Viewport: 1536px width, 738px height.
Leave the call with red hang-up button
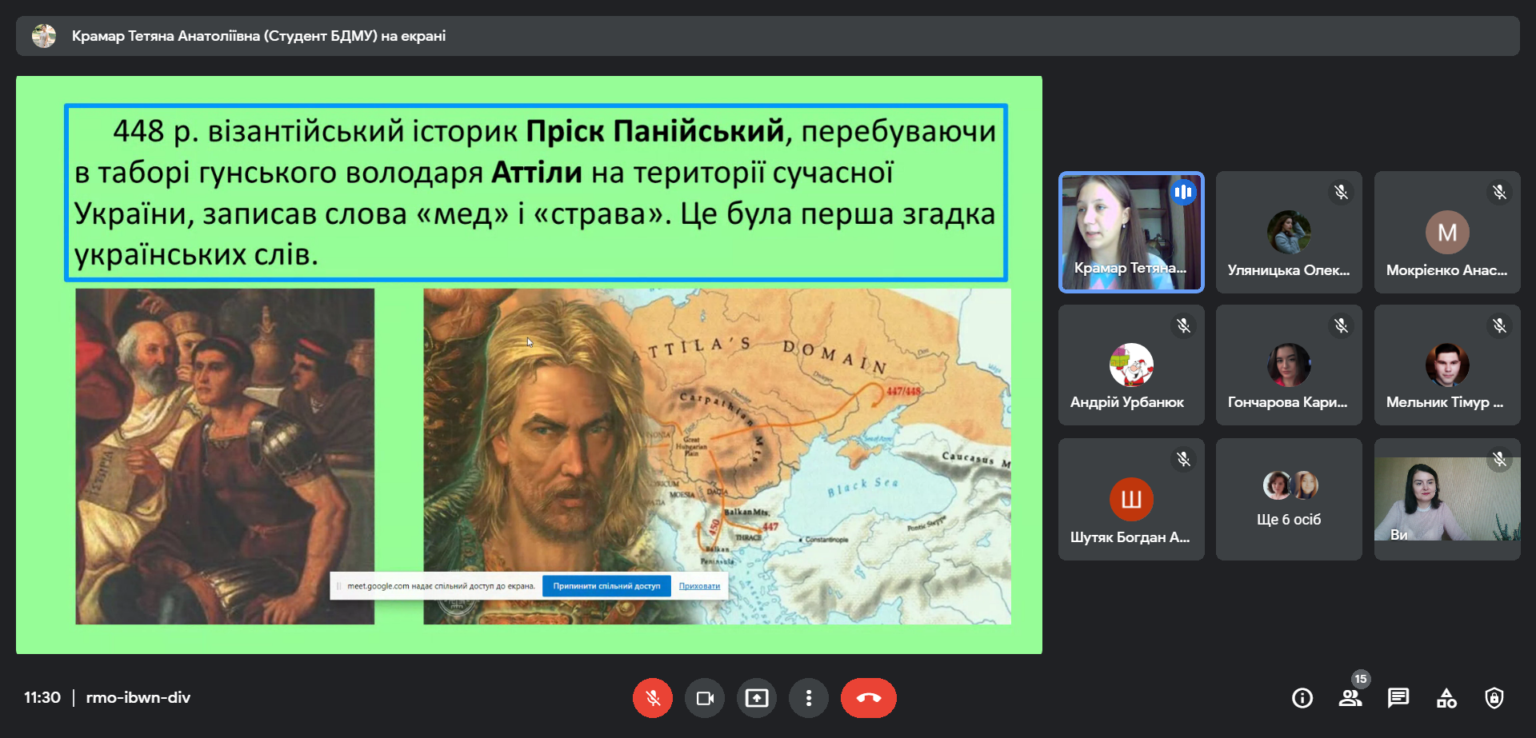point(869,698)
